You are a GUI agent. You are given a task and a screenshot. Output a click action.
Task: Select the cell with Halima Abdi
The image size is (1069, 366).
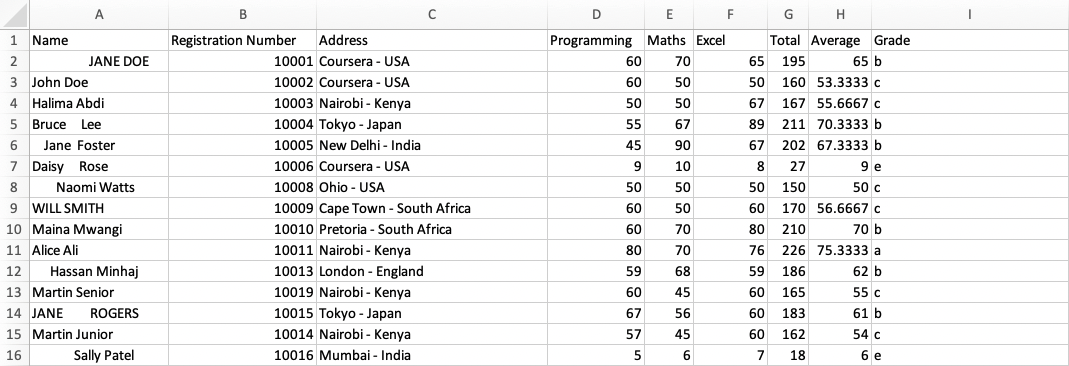[x=99, y=104]
